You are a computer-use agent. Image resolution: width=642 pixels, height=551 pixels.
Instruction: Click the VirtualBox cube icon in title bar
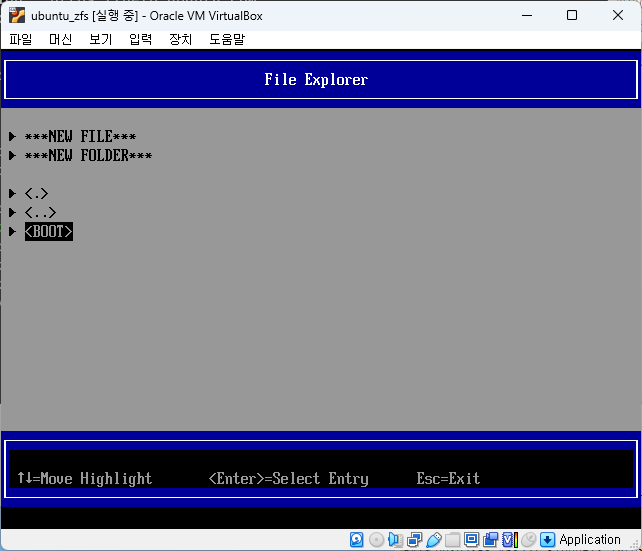16,15
